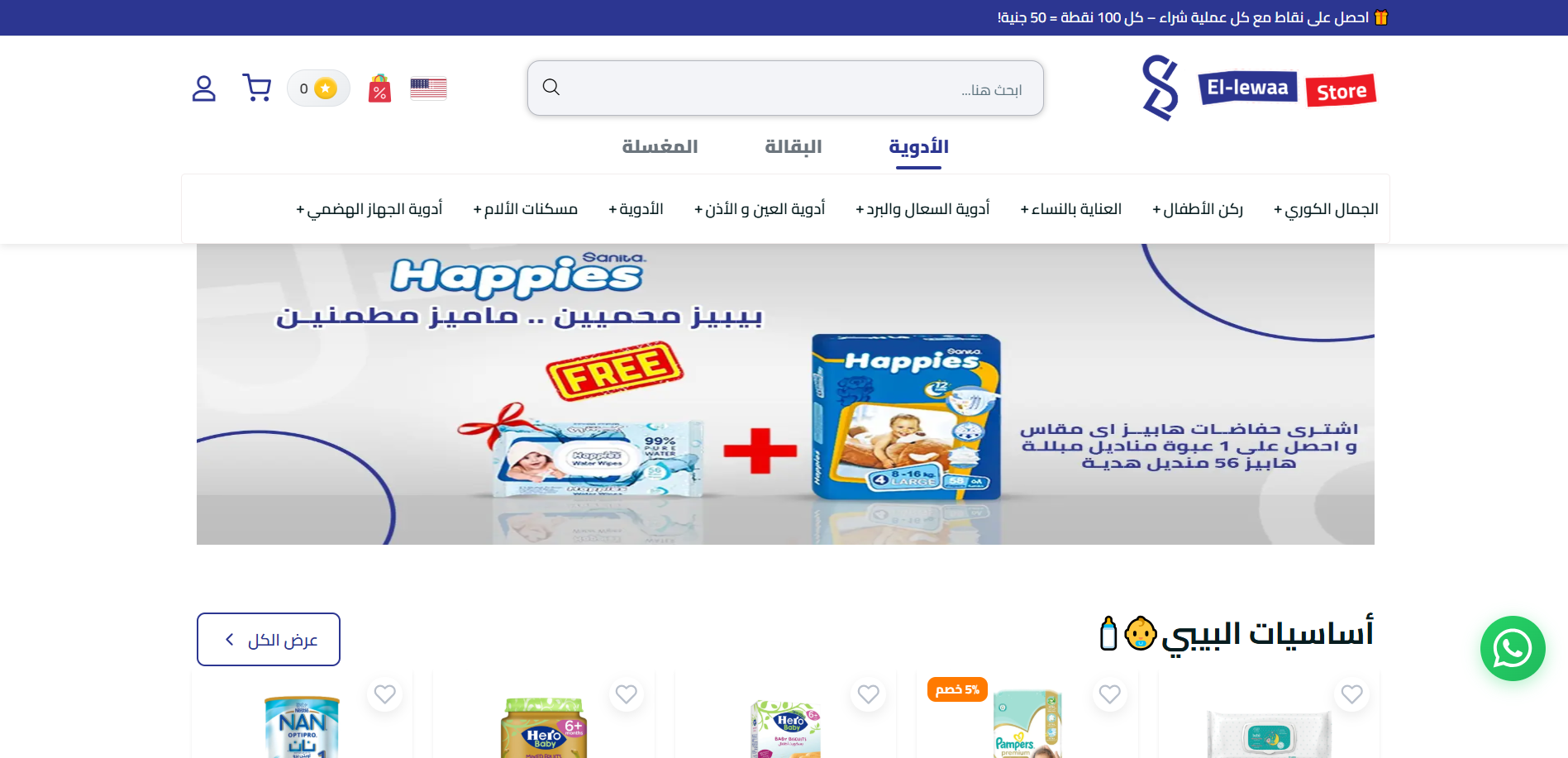Image resolution: width=1568 pixels, height=758 pixels.
Task: Switch language via the US flag icon
Action: [x=428, y=88]
